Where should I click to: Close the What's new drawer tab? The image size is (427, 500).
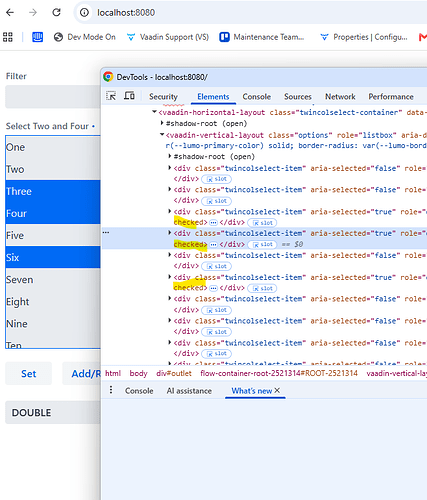coord(277,390)
